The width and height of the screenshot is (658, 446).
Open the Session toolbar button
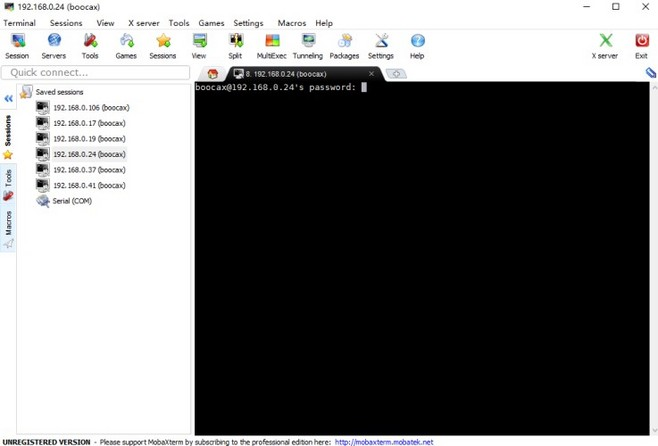click(17, 47)
